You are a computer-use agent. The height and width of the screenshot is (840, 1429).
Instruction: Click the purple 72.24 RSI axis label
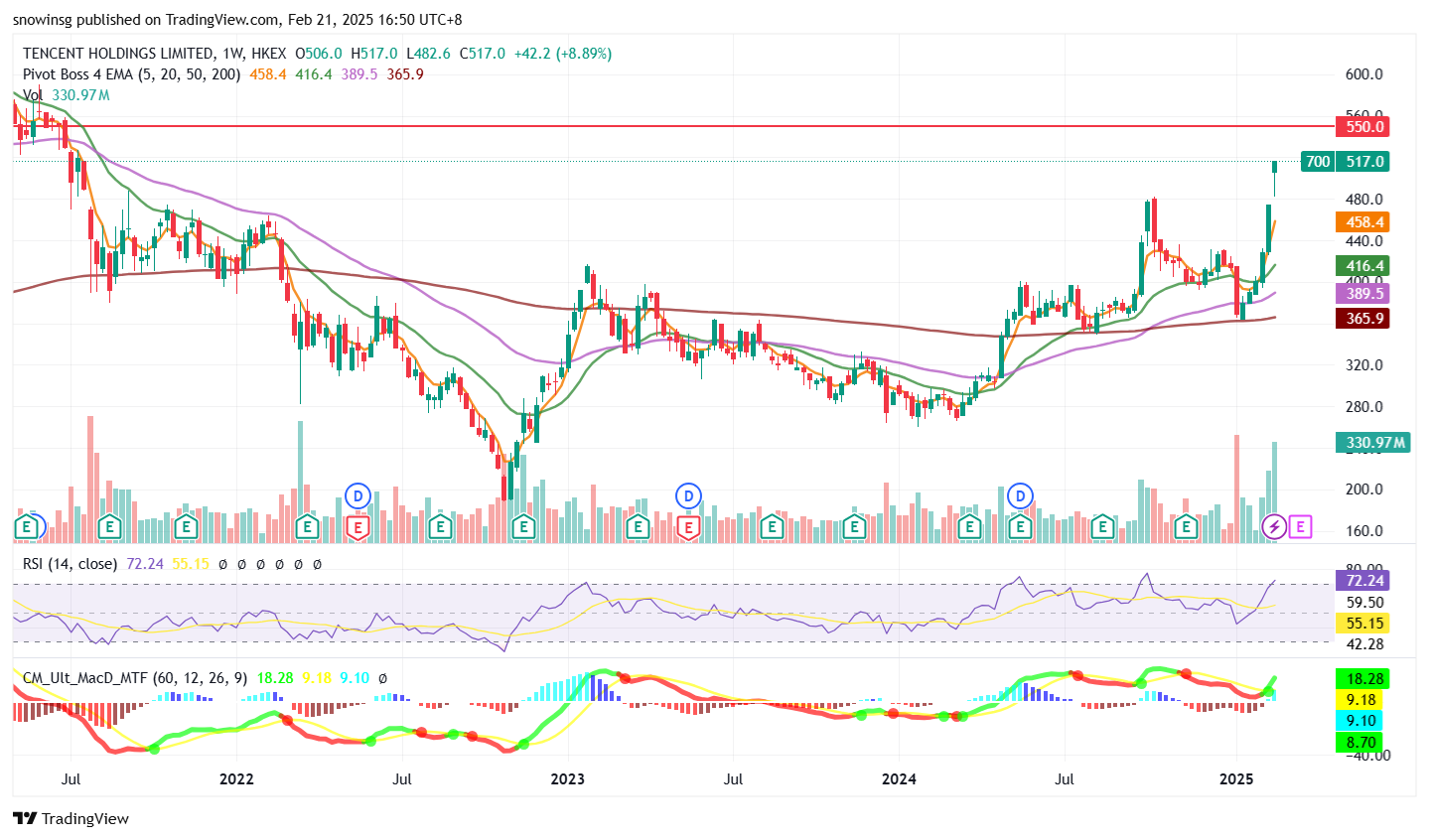tap(1362, 580)
